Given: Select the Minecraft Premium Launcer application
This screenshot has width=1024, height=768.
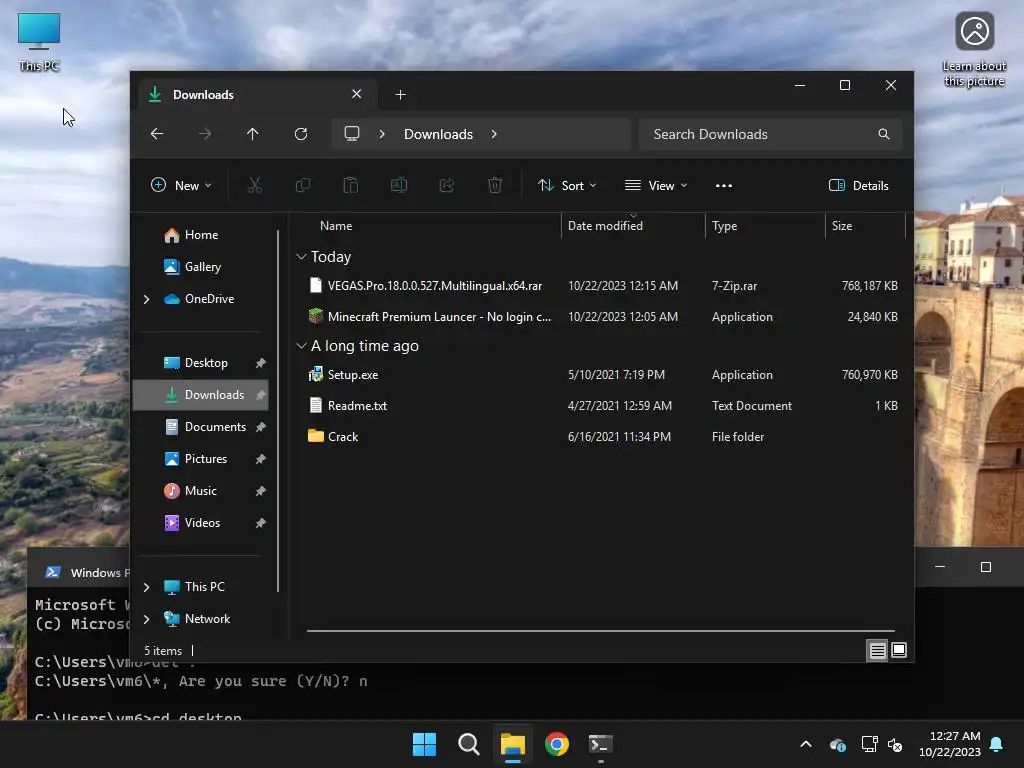Looking at the screenshot, I should (x=602, y=317).
